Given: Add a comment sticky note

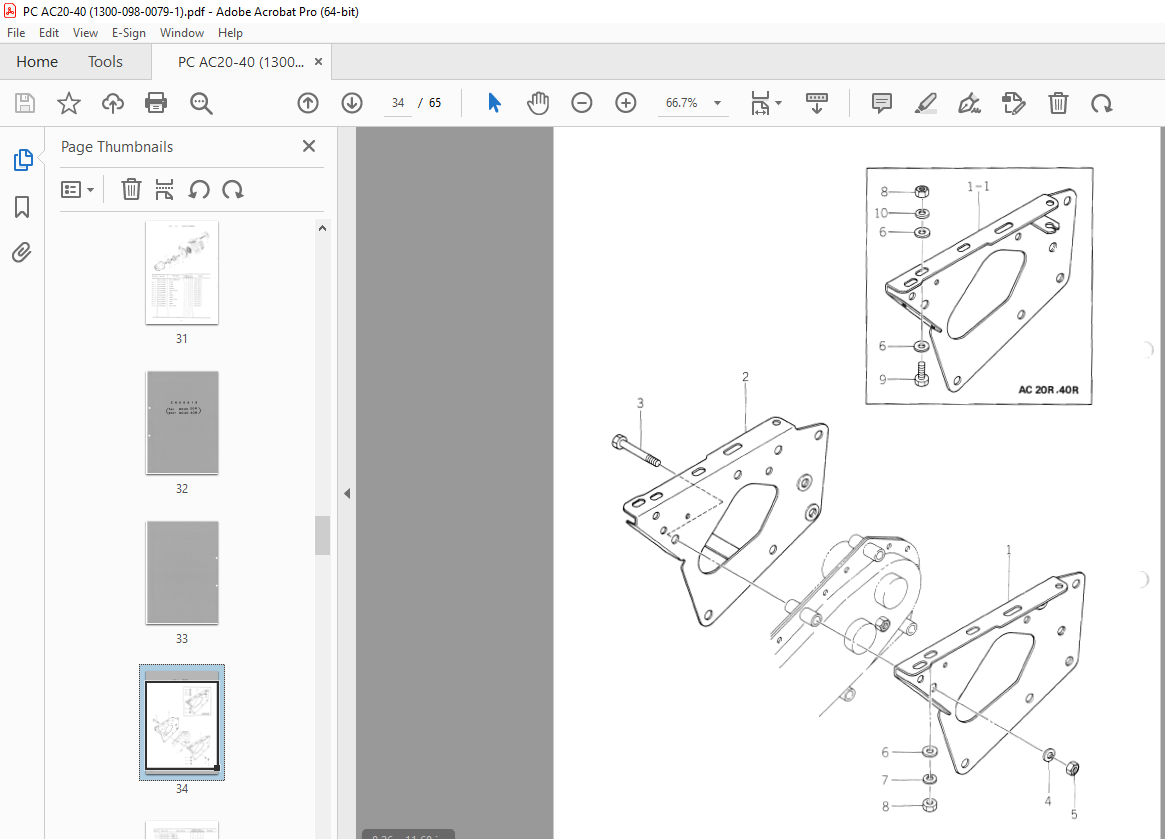Looking at the screenshot, I should tap(881, 103).
